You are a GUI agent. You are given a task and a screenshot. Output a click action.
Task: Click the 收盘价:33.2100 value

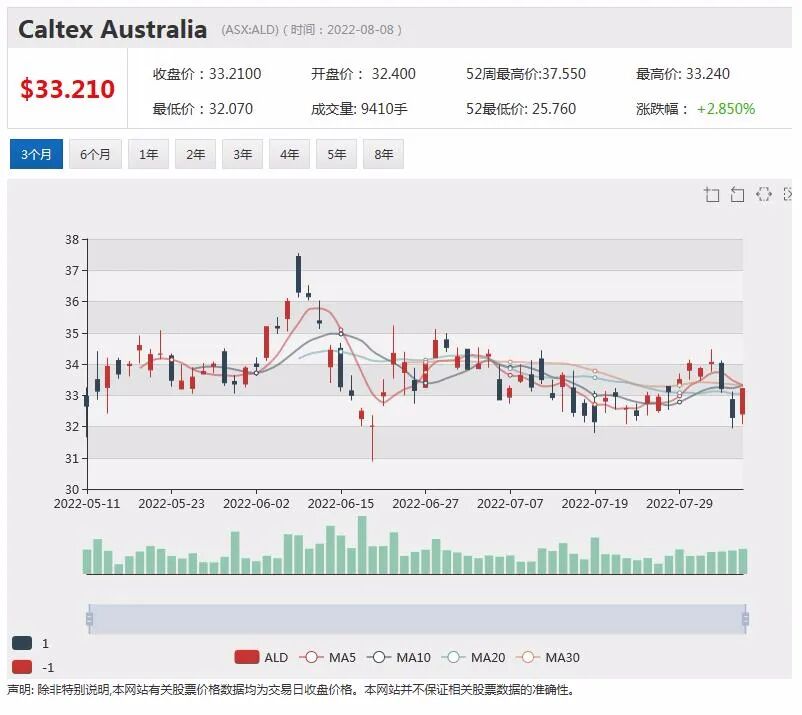(x=207, y=74)
